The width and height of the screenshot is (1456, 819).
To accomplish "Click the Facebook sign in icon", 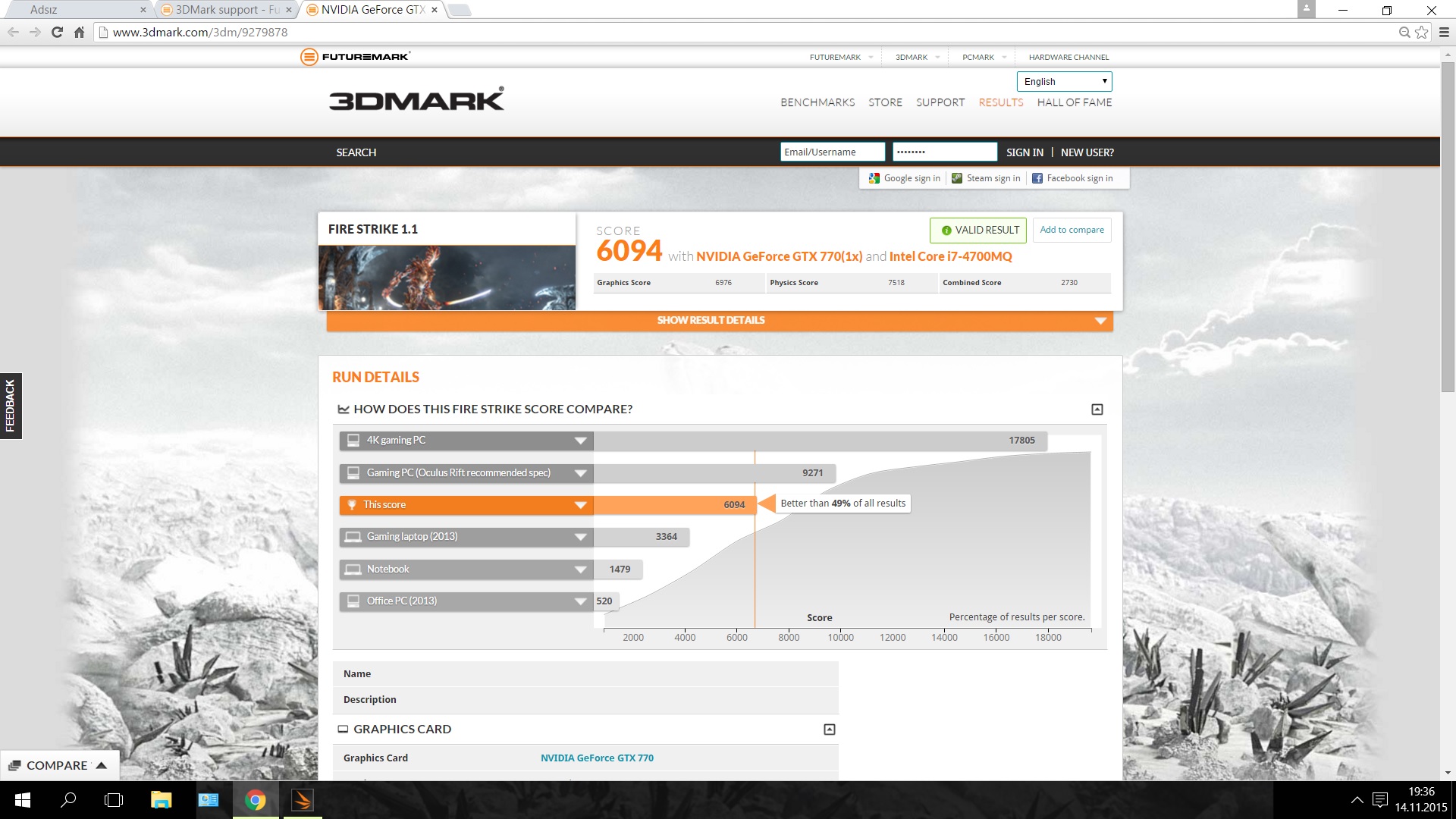I will click(1037, 178).
